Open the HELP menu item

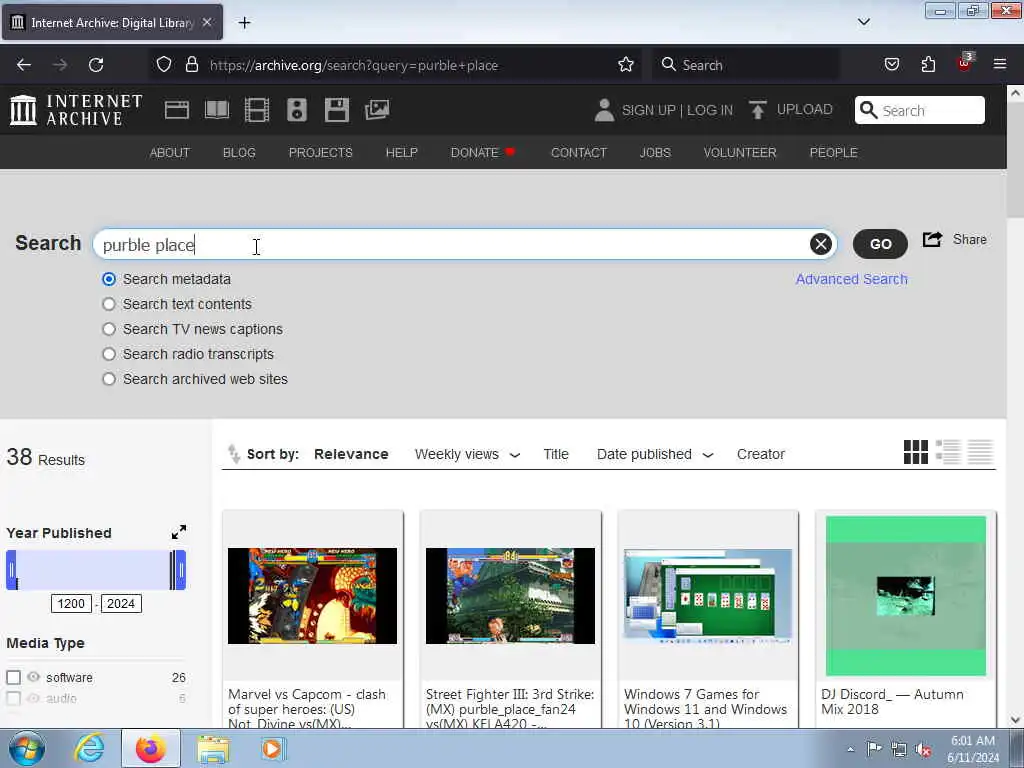point(402,152)
